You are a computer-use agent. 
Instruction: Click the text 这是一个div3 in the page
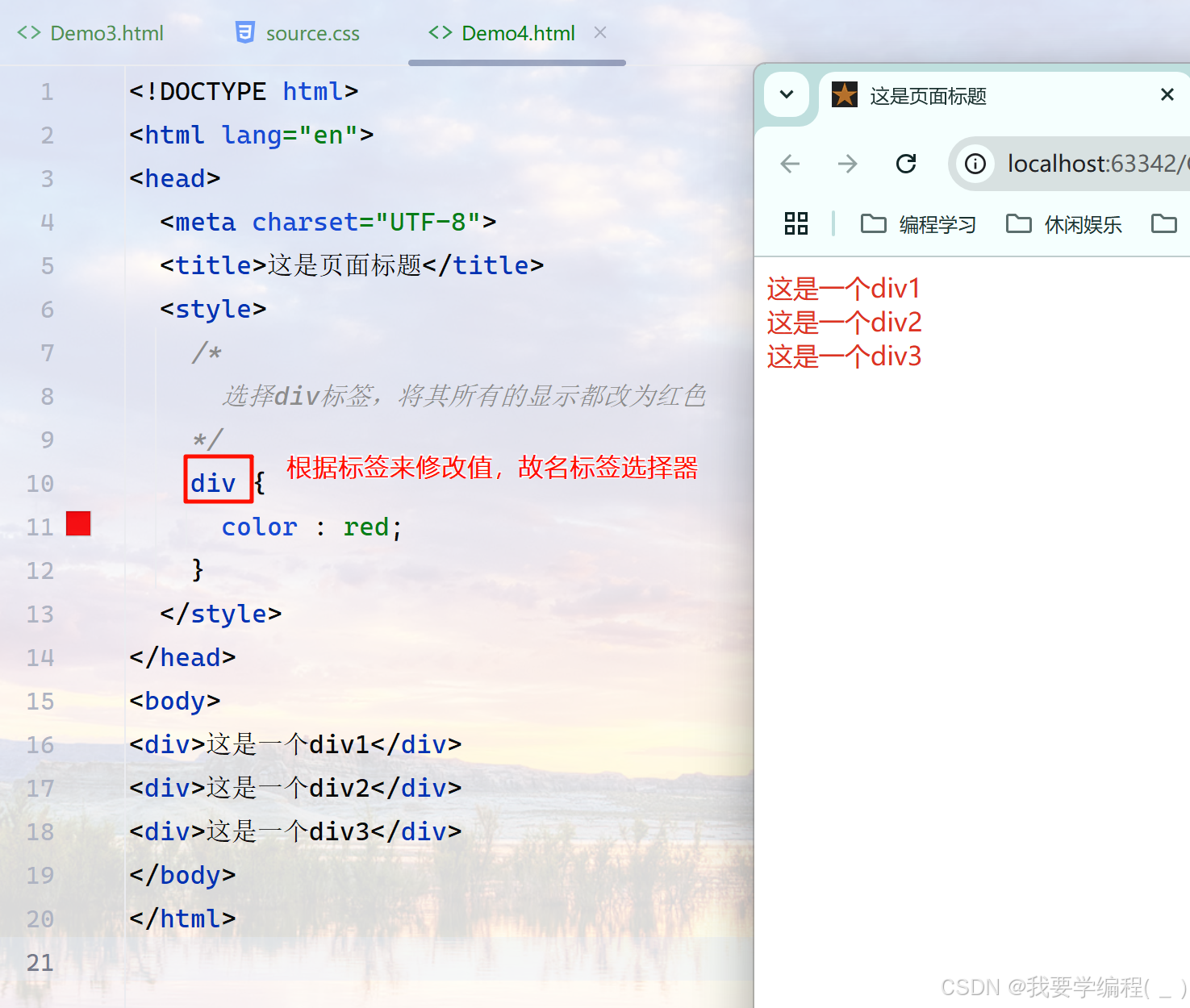click(844, 356)
